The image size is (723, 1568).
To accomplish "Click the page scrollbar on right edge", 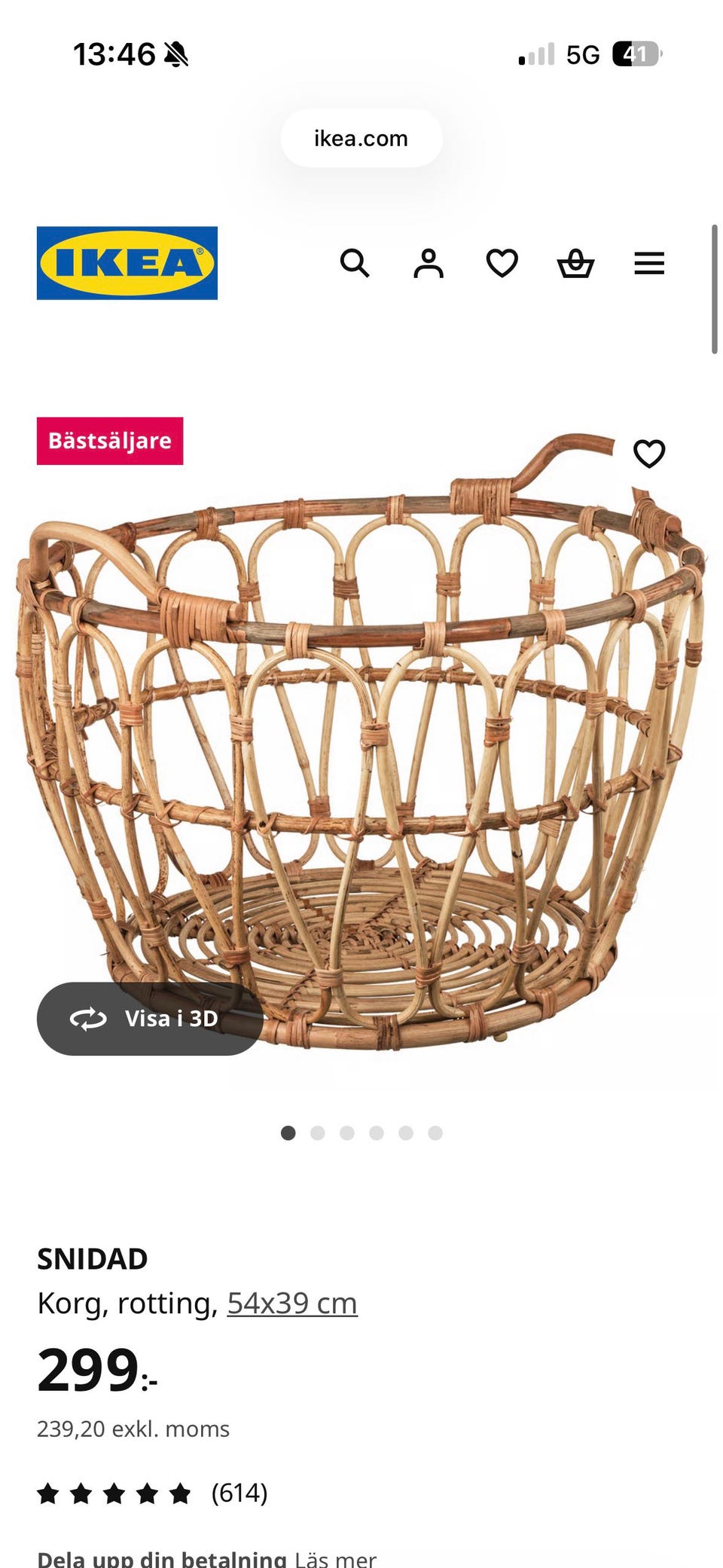I will (x=715, y=289).
